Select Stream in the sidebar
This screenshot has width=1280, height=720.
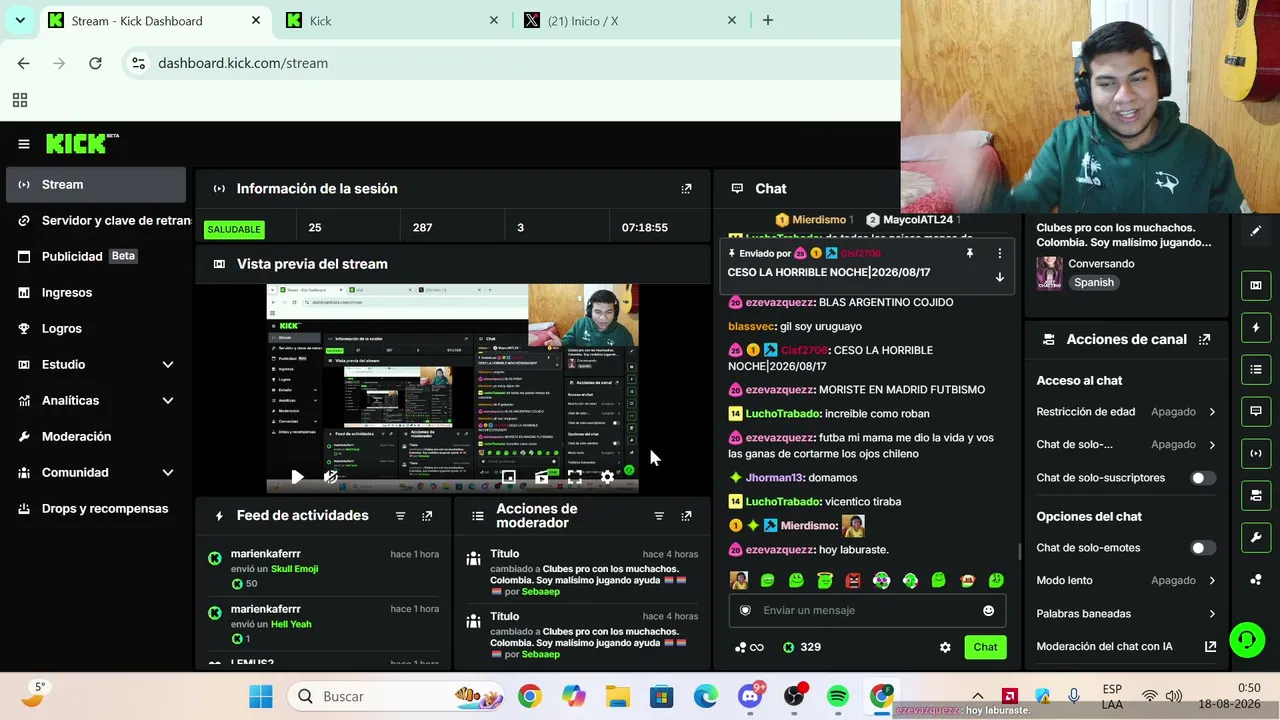point(96,185)
